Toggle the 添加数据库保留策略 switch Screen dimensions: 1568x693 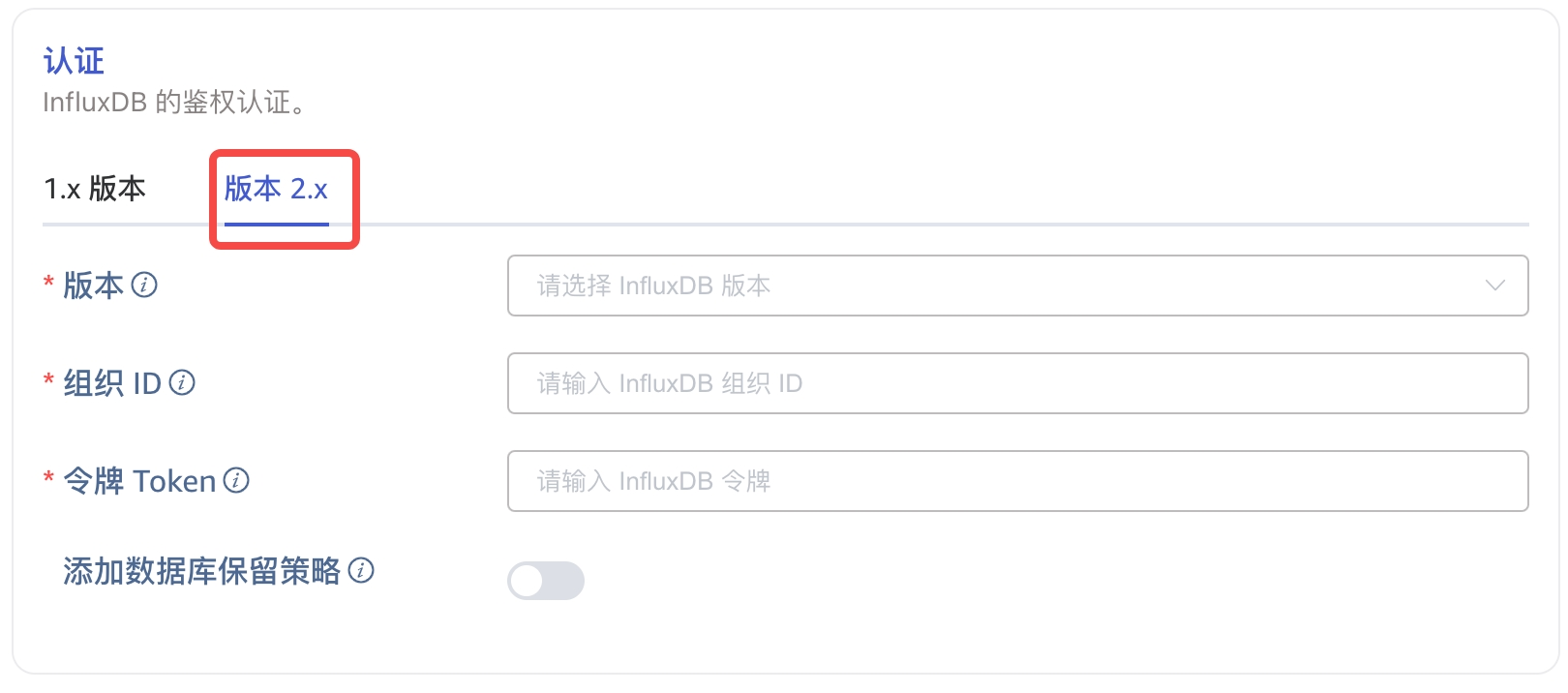pos(546,581)
